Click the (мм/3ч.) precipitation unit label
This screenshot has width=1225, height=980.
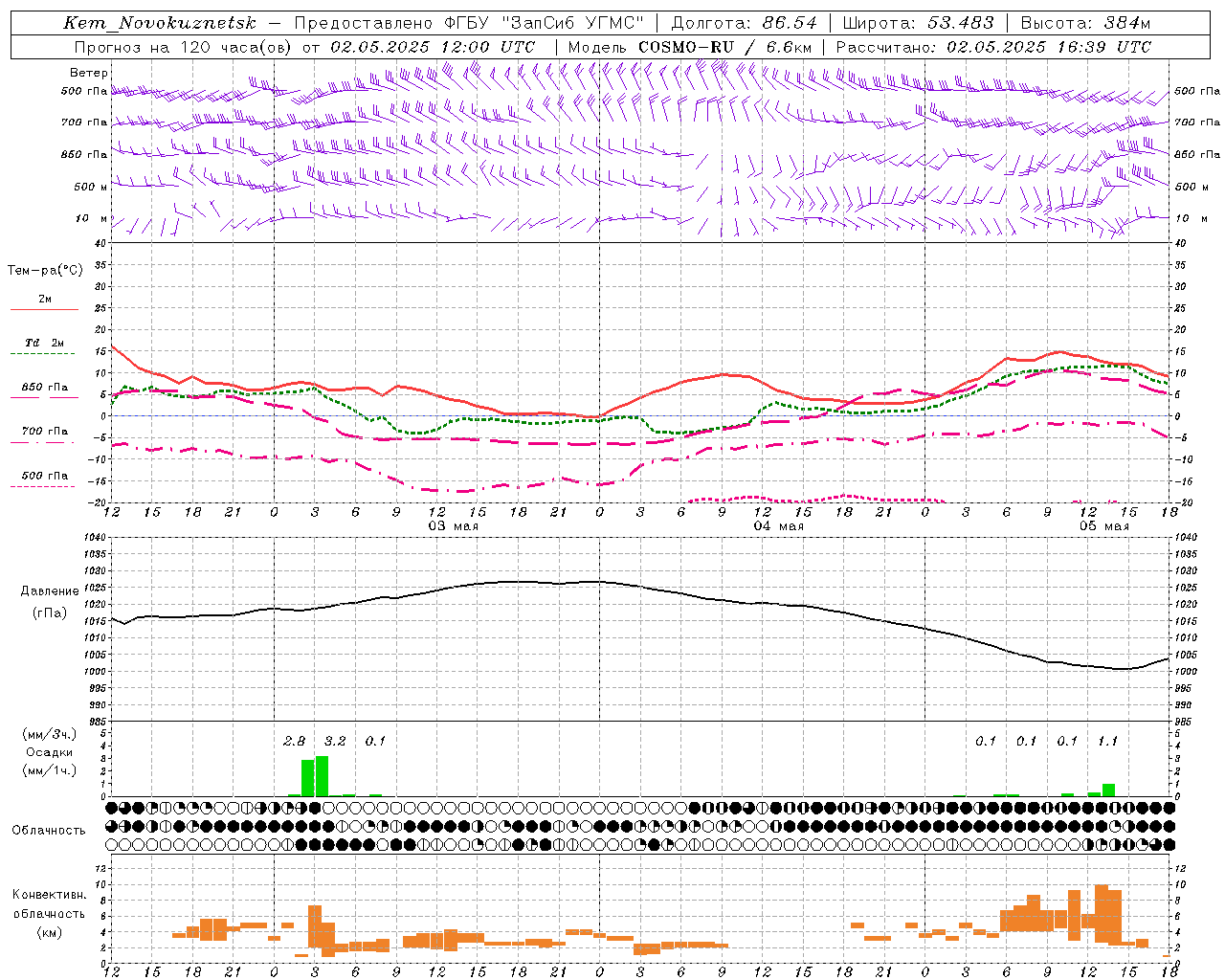tap(50, 735)
